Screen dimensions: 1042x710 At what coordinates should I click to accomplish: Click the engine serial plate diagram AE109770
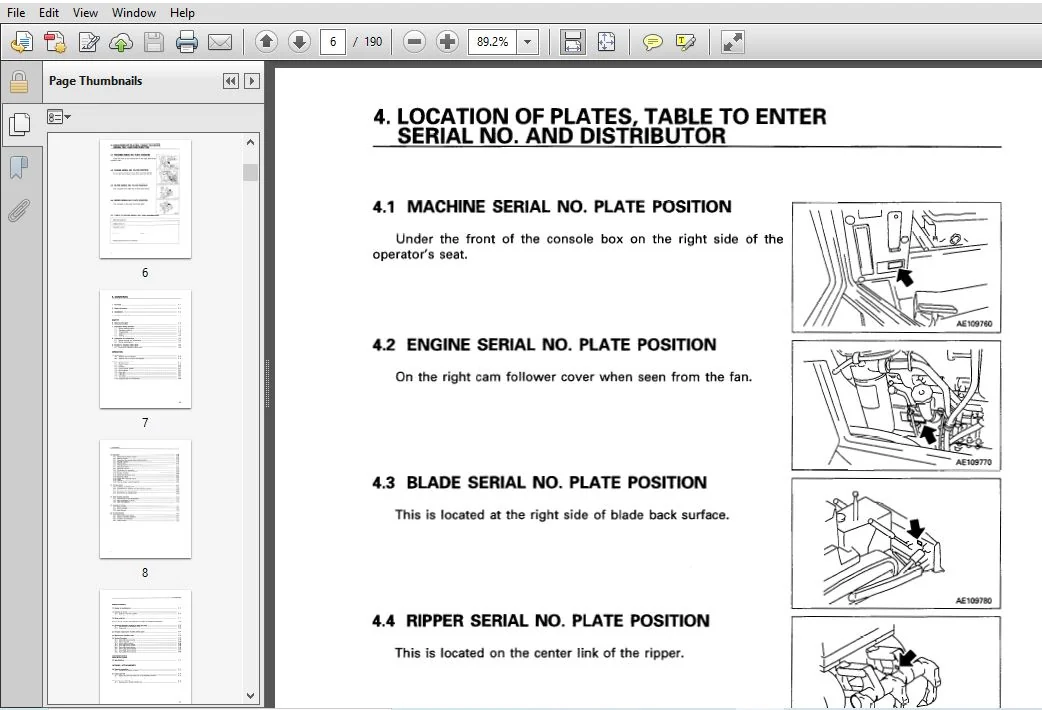(896, 406)
